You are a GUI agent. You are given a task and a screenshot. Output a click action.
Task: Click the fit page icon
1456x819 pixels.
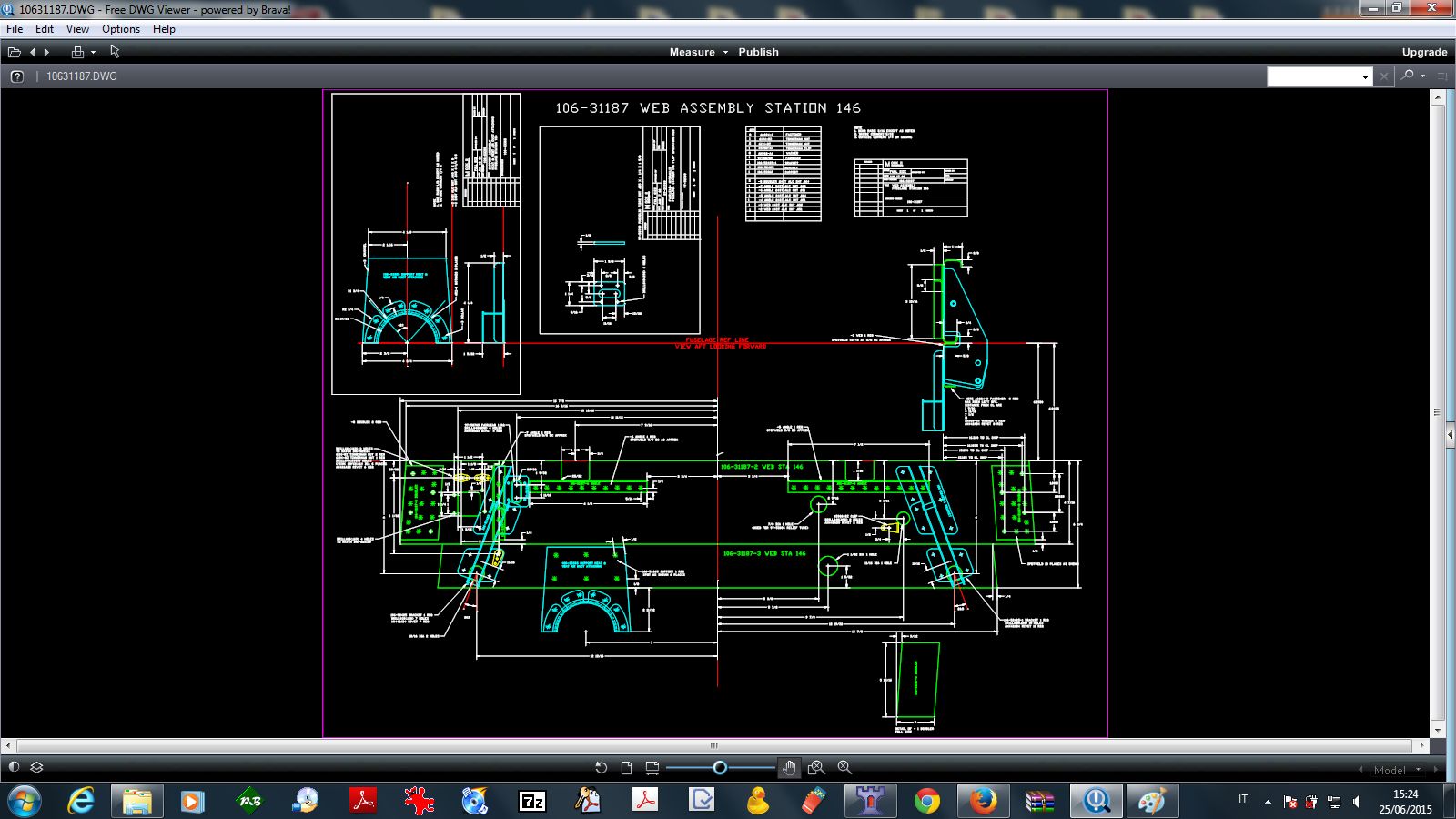[x=626, y=767]
